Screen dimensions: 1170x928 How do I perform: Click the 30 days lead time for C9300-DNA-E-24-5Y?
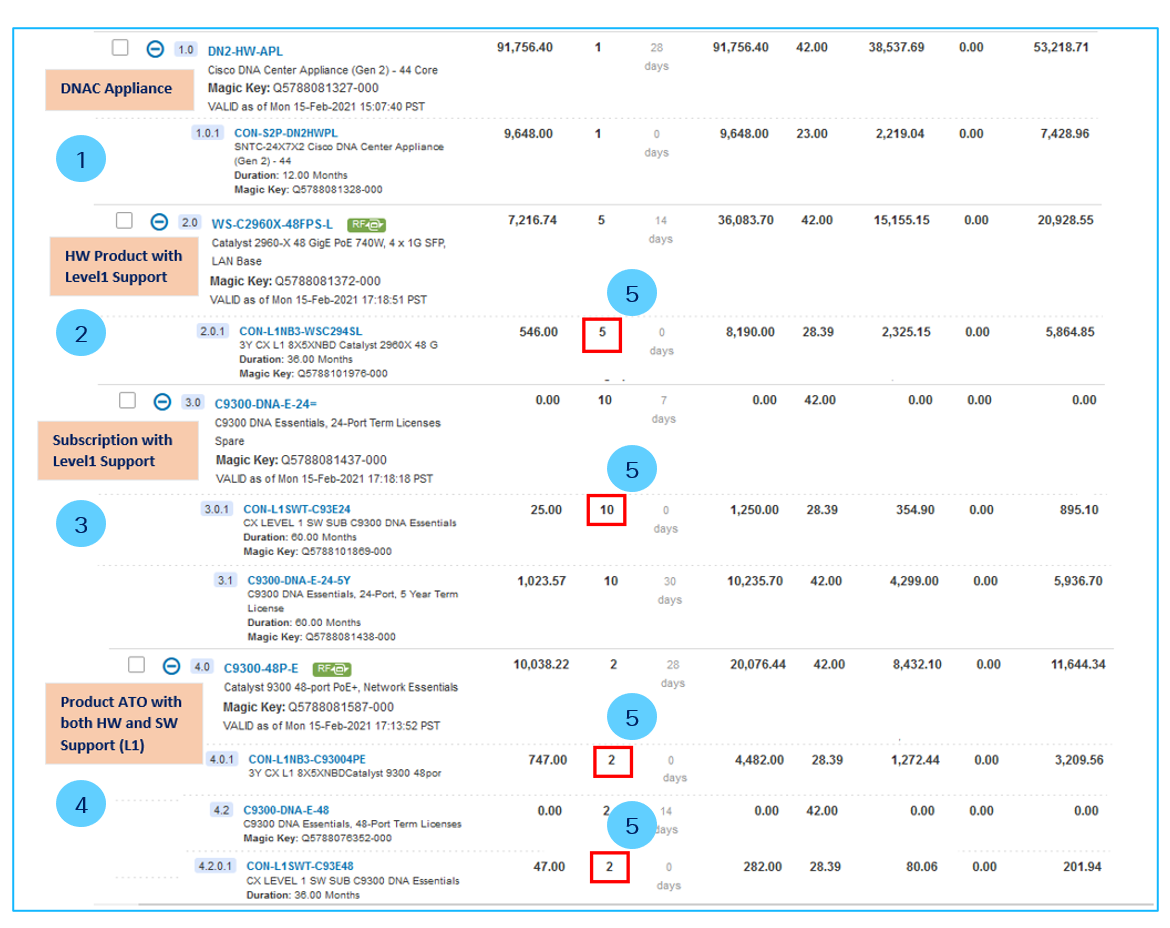[670, 590]
